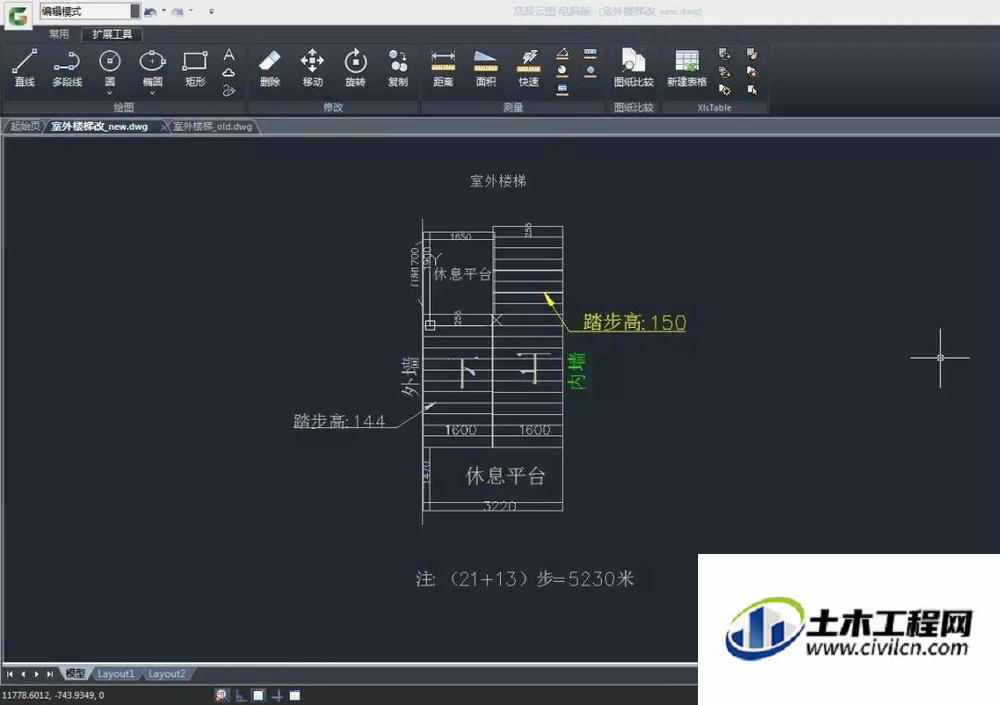The width and height of the screenshot is (1000, 705).
Task: Click the arc measure icon in 测量
Action: (562, 71)
